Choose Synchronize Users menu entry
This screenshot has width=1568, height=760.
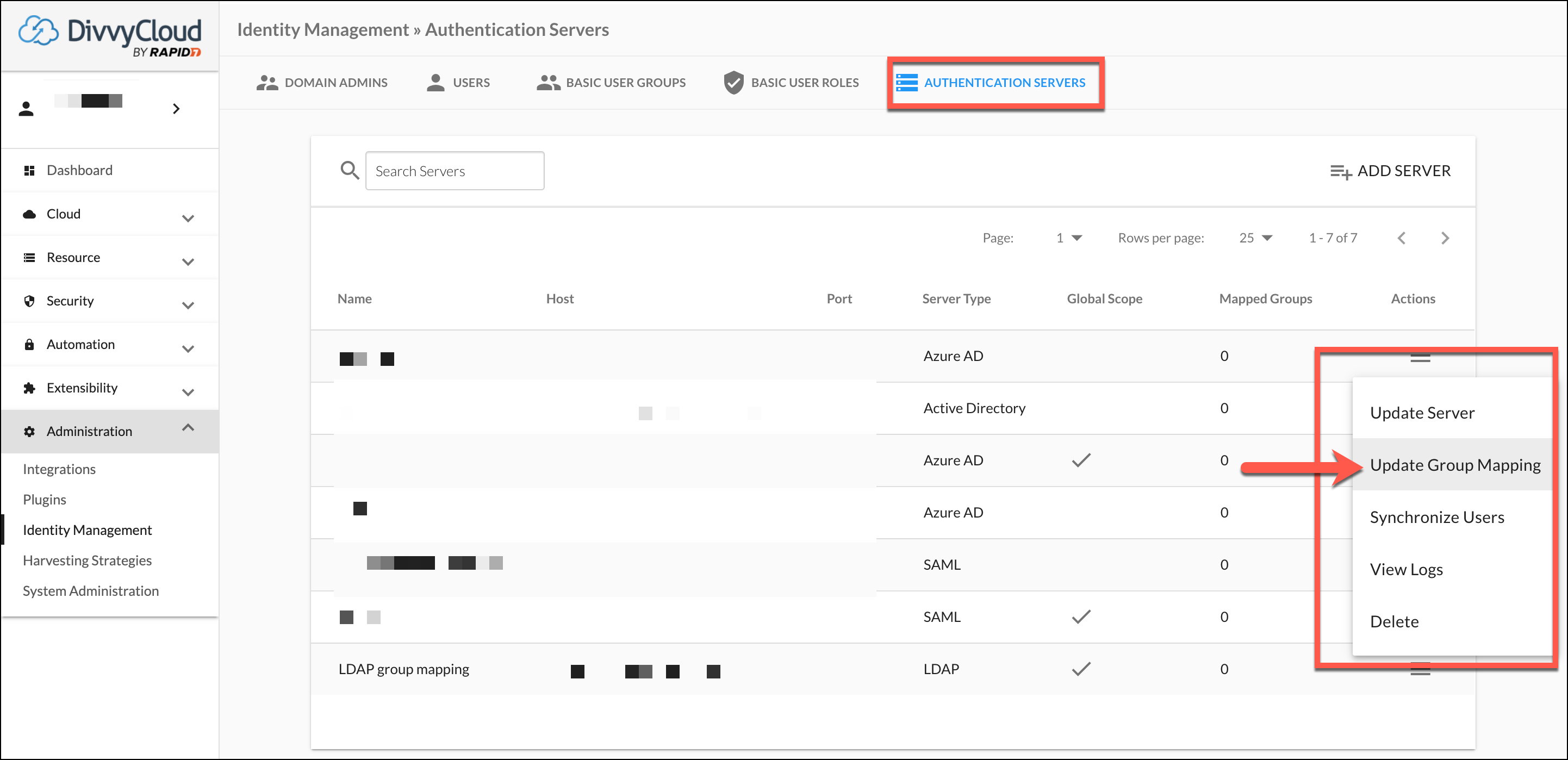click(1452, 517)
